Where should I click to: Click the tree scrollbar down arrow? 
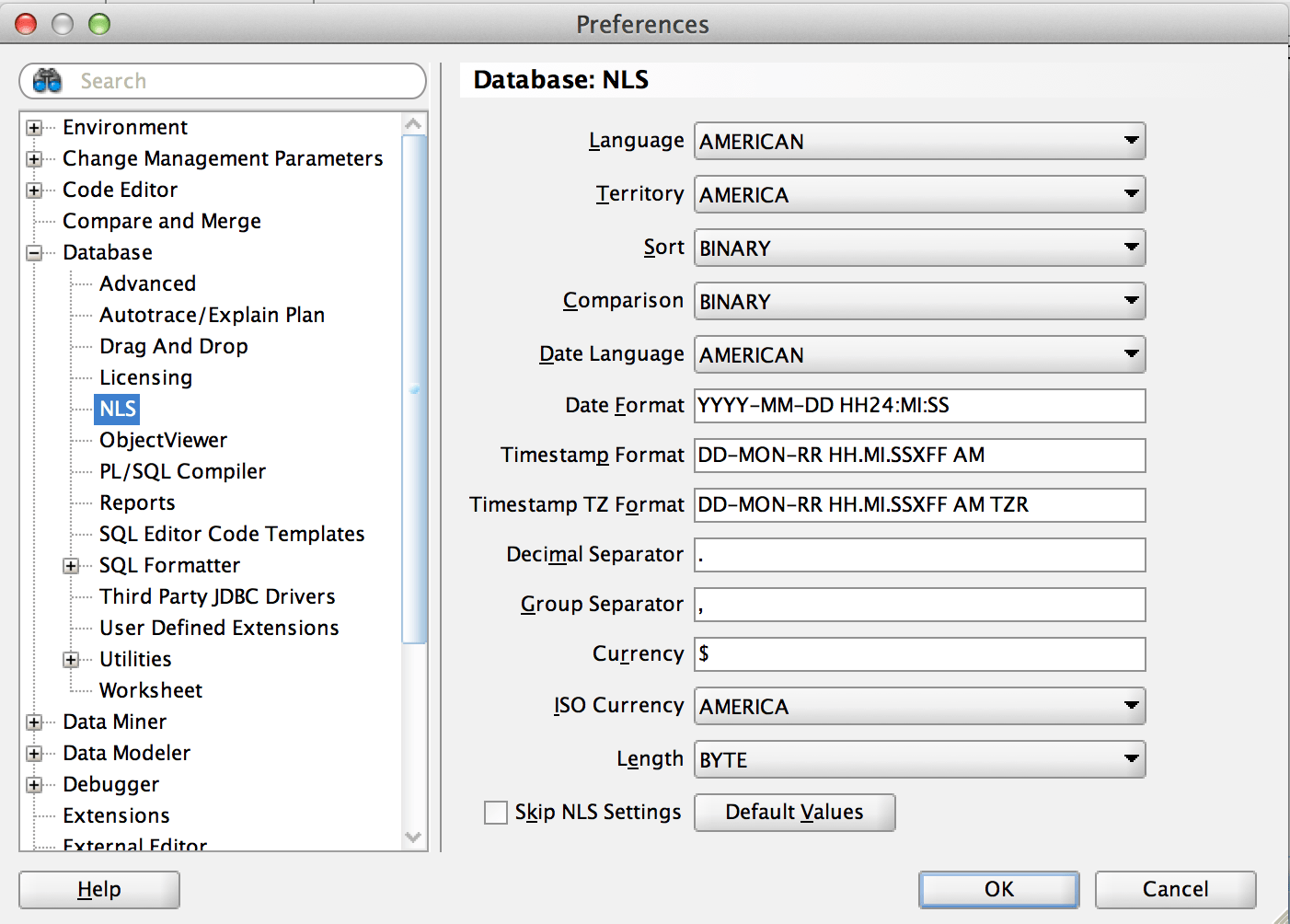(x=414, y=838)
